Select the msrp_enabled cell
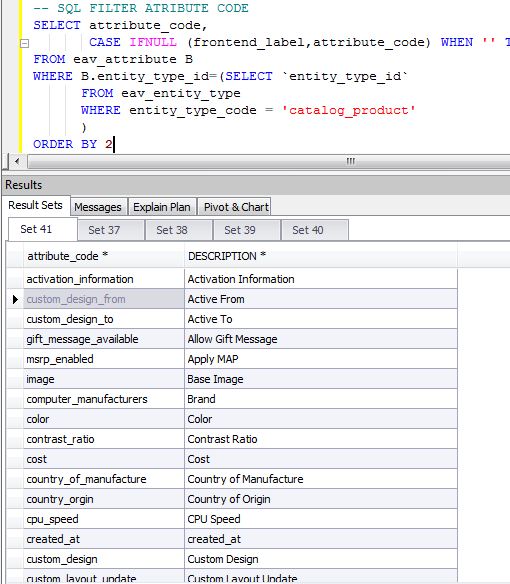 (104, 359)
